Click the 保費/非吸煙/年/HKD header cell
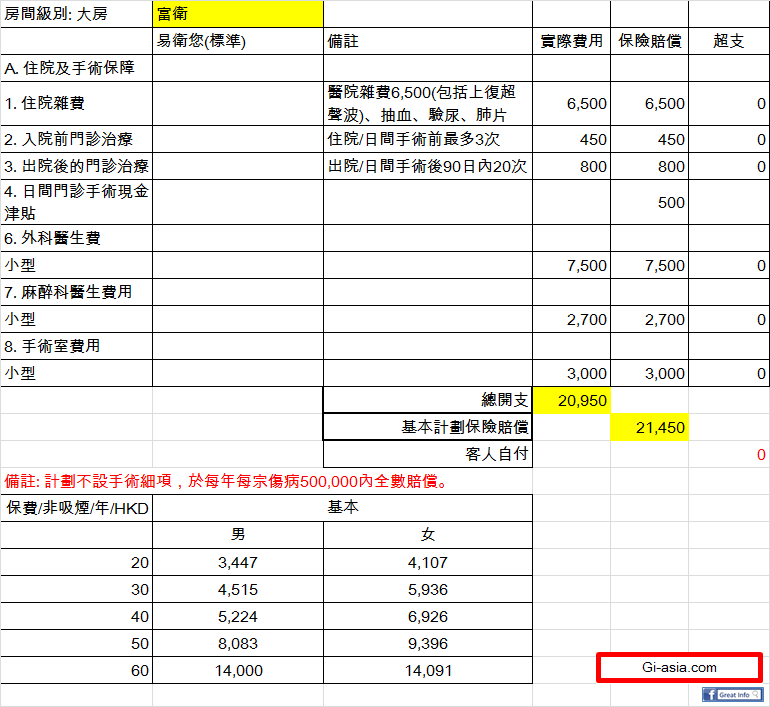770x707 pixels. click(x=77, y=508)
